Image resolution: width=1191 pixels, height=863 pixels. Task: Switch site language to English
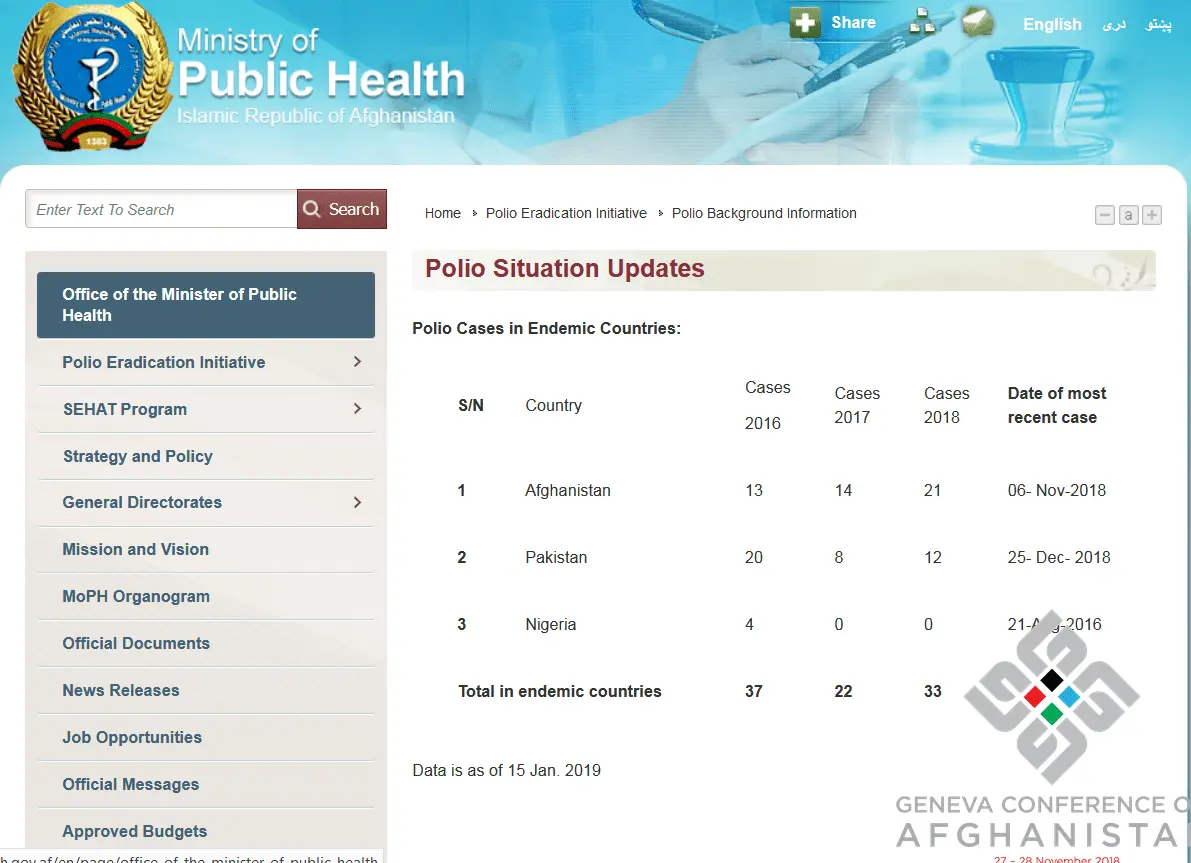click(1052, 24)
